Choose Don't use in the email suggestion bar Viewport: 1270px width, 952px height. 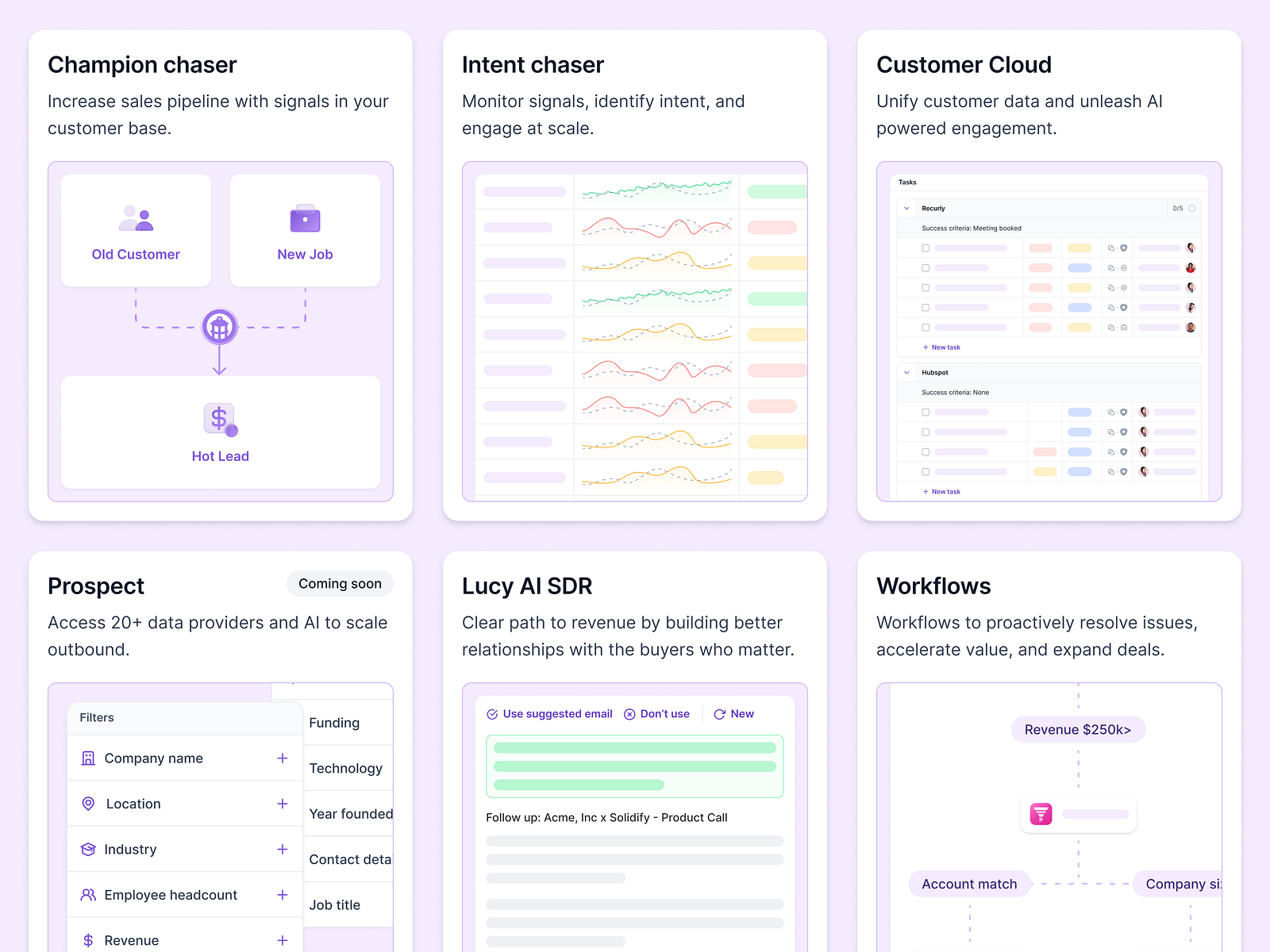656,713
